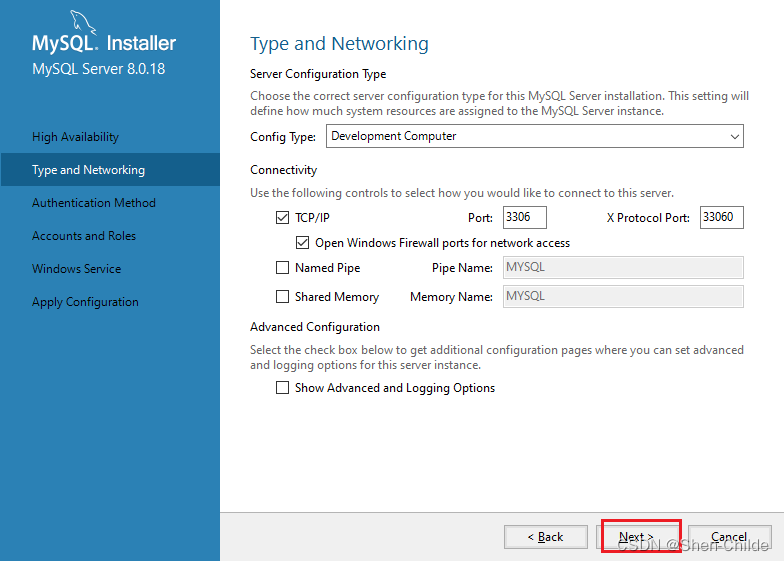The image size is (784, 561).
Task: Click the MySQL Server 8.0.18 text
Action: [x=98, y=69]
